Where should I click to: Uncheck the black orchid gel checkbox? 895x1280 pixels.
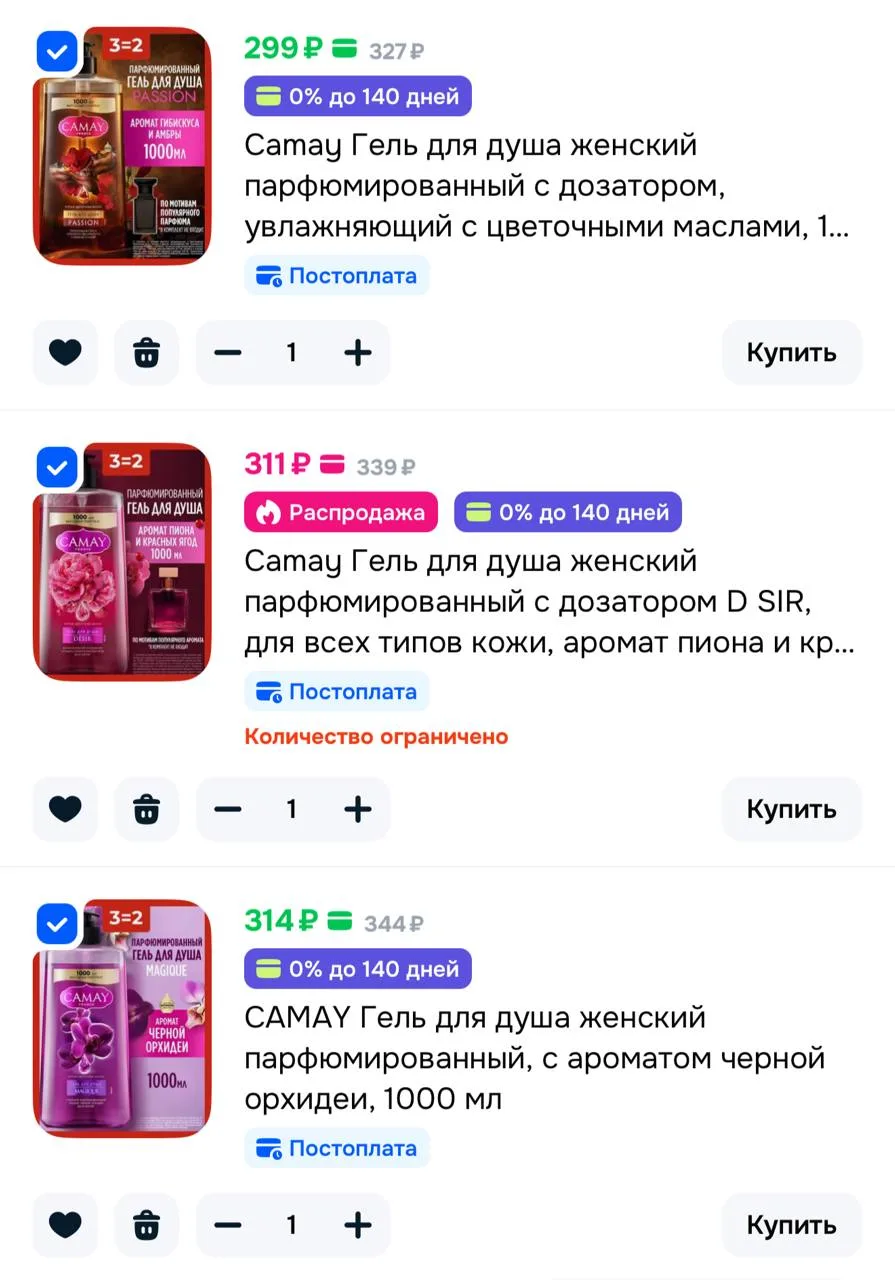(57, 923)
